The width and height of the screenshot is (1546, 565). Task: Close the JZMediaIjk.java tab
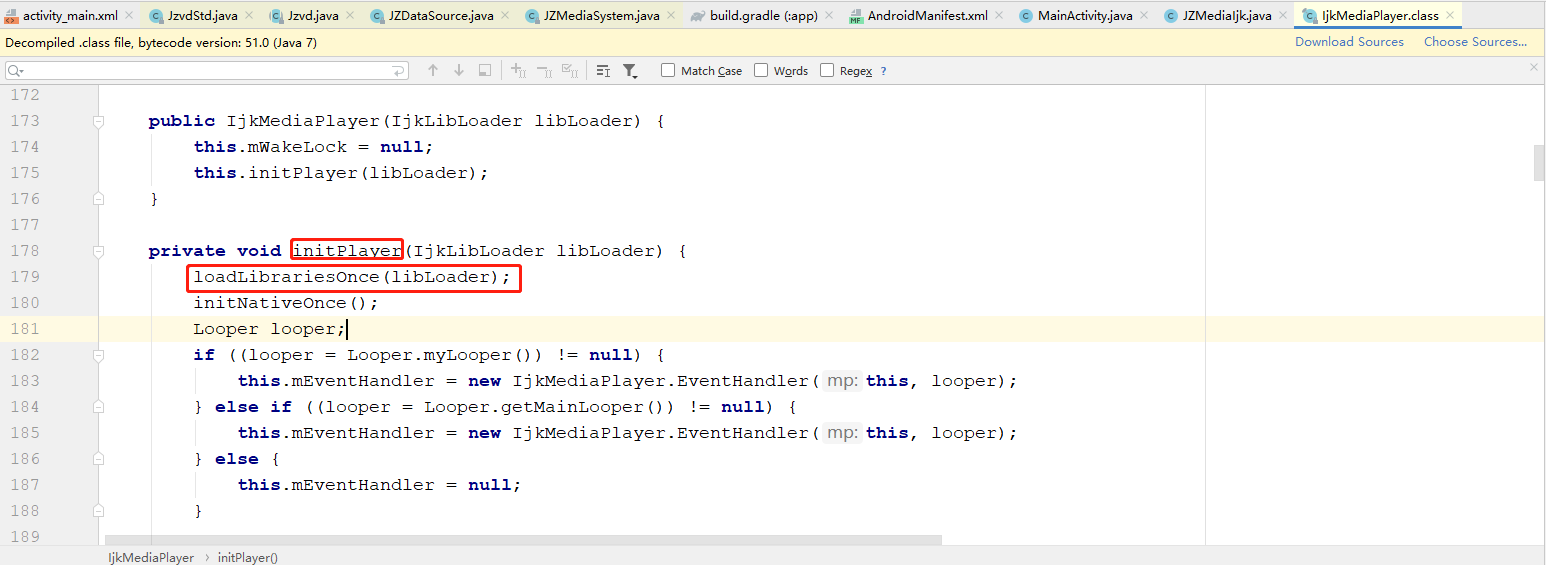1283,16
